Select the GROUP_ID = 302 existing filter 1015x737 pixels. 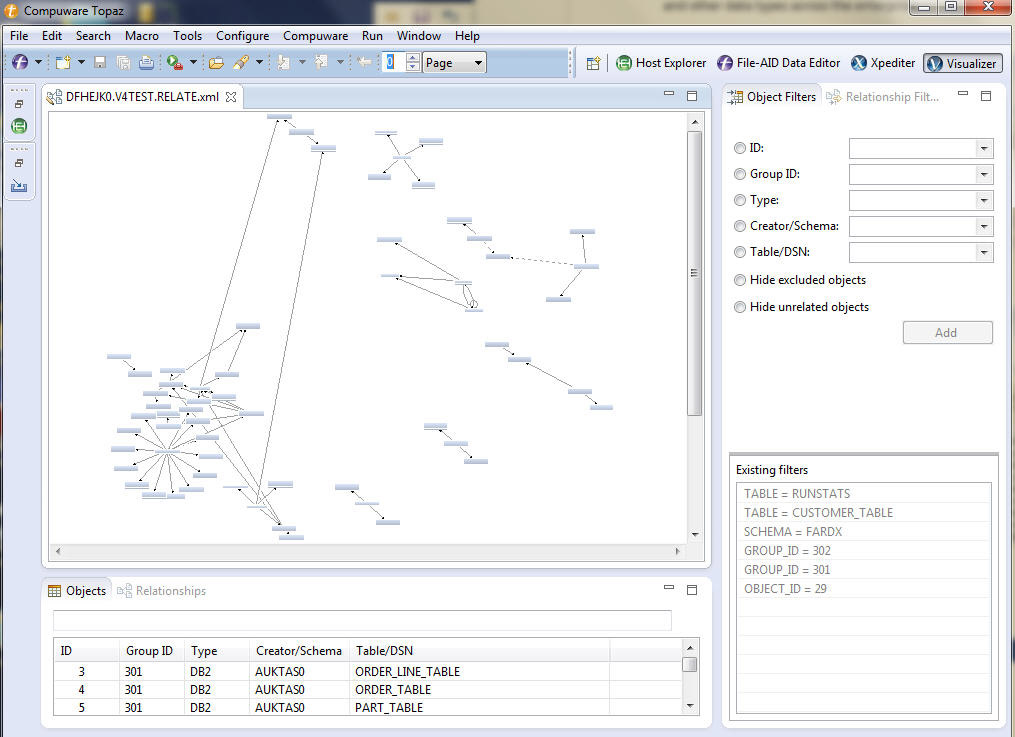click(x=787, y=550)
